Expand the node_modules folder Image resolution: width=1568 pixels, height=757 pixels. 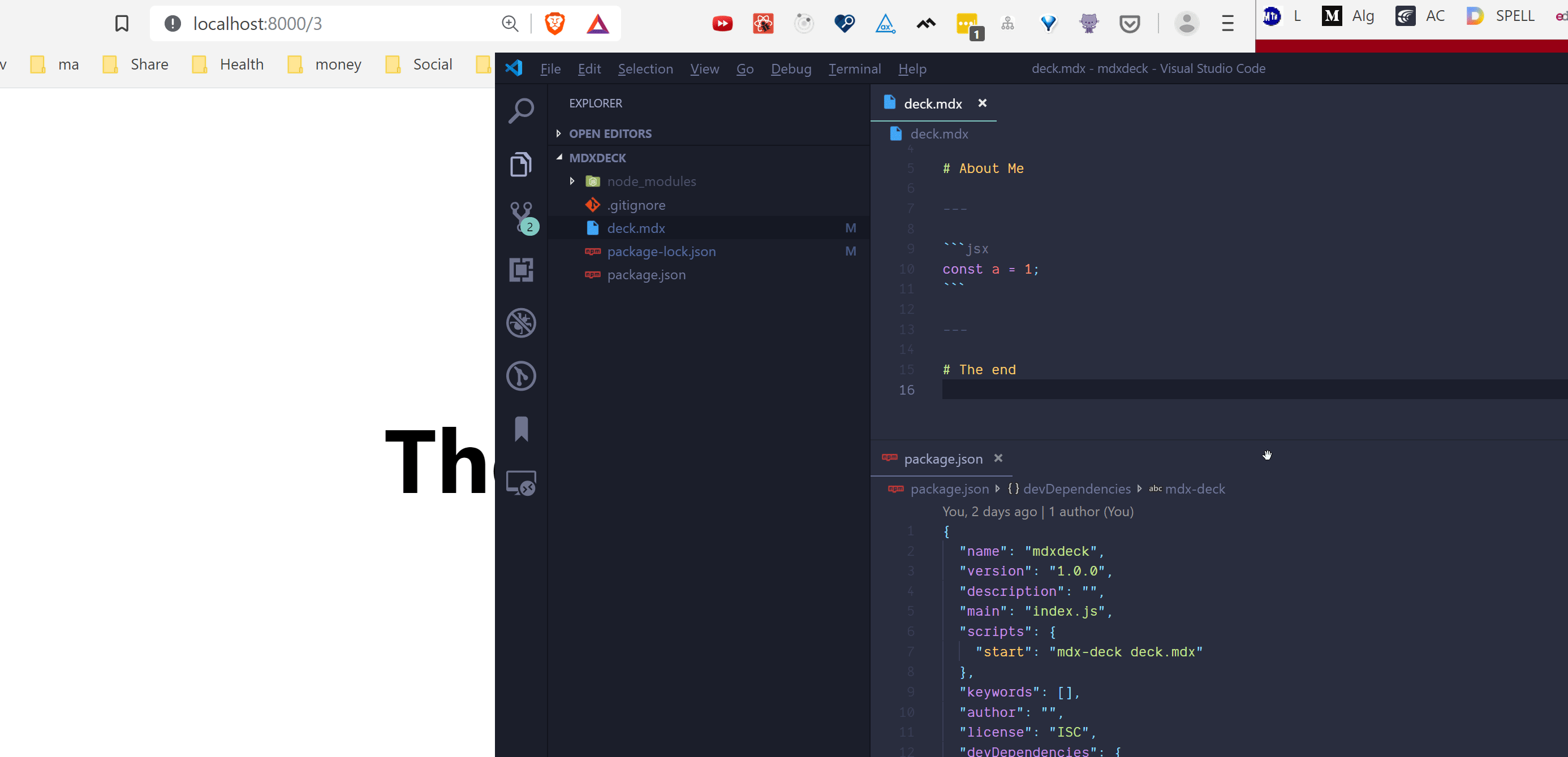572,181
